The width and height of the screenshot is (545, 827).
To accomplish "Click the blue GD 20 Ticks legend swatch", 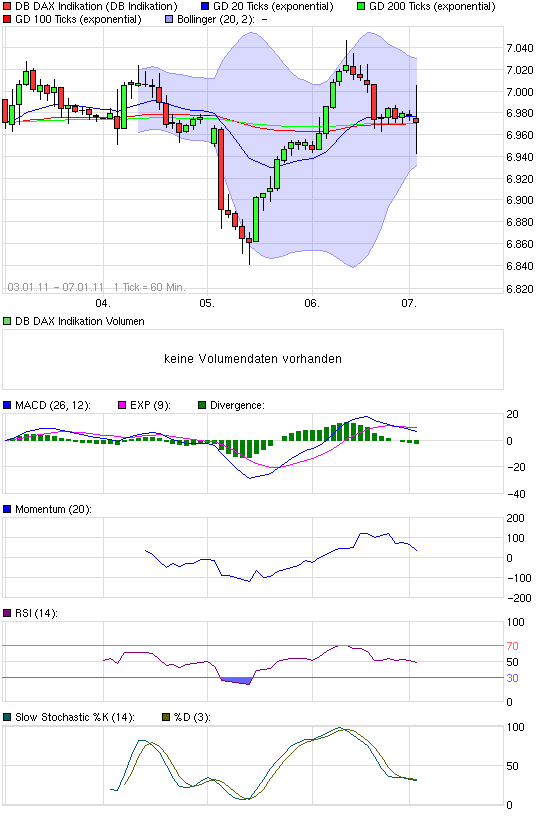I will [x=205, y=7].
